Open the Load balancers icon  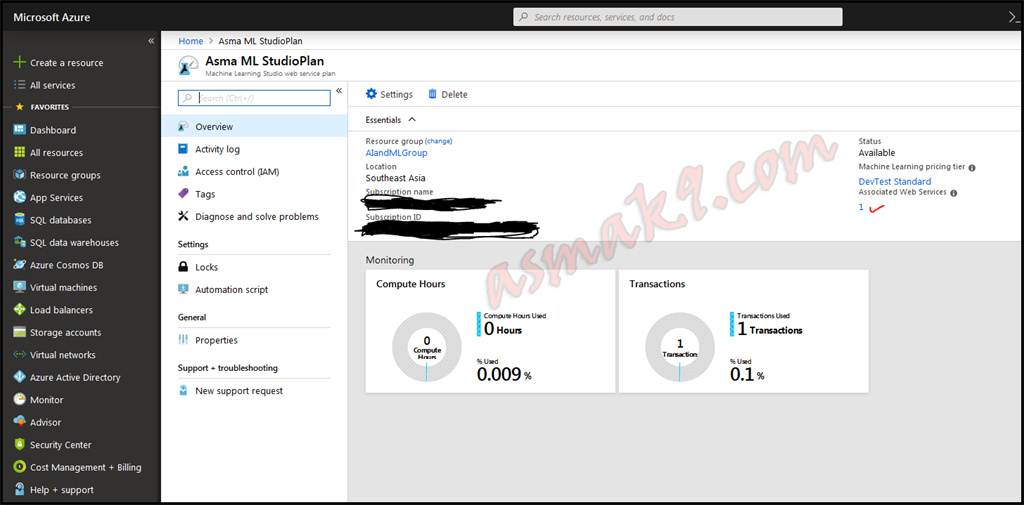19,310
